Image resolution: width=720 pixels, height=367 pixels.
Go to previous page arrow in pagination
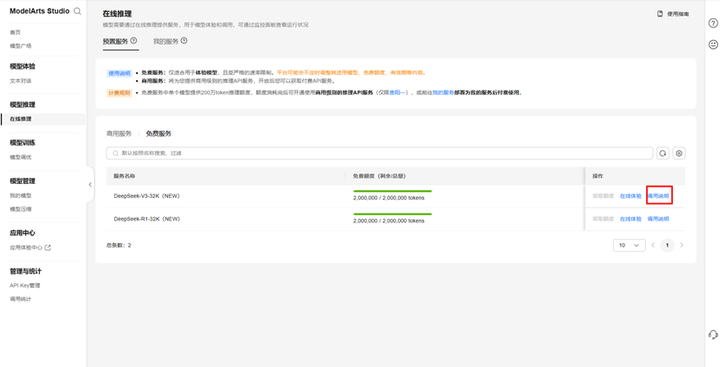653,245
